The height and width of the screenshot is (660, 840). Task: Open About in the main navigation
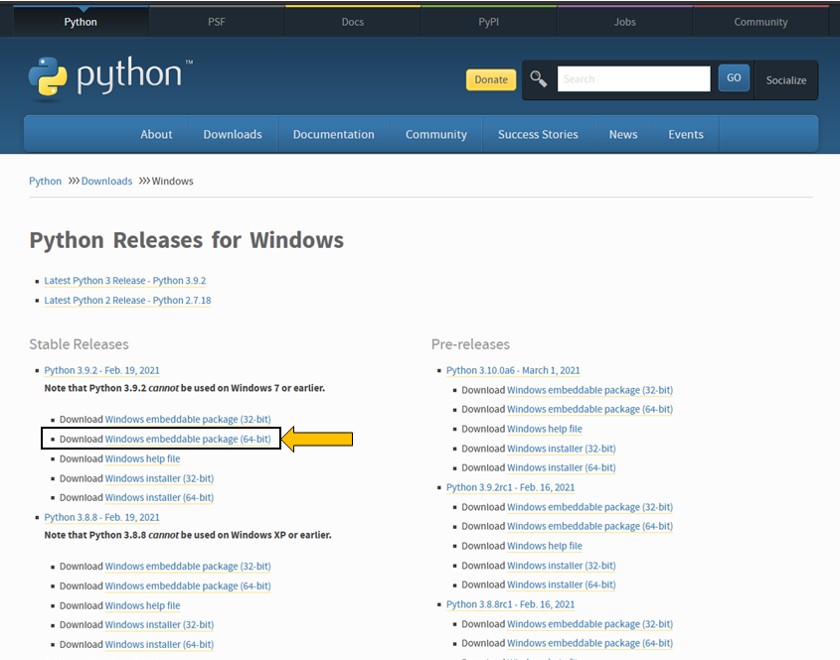click(x=156, y=134)
